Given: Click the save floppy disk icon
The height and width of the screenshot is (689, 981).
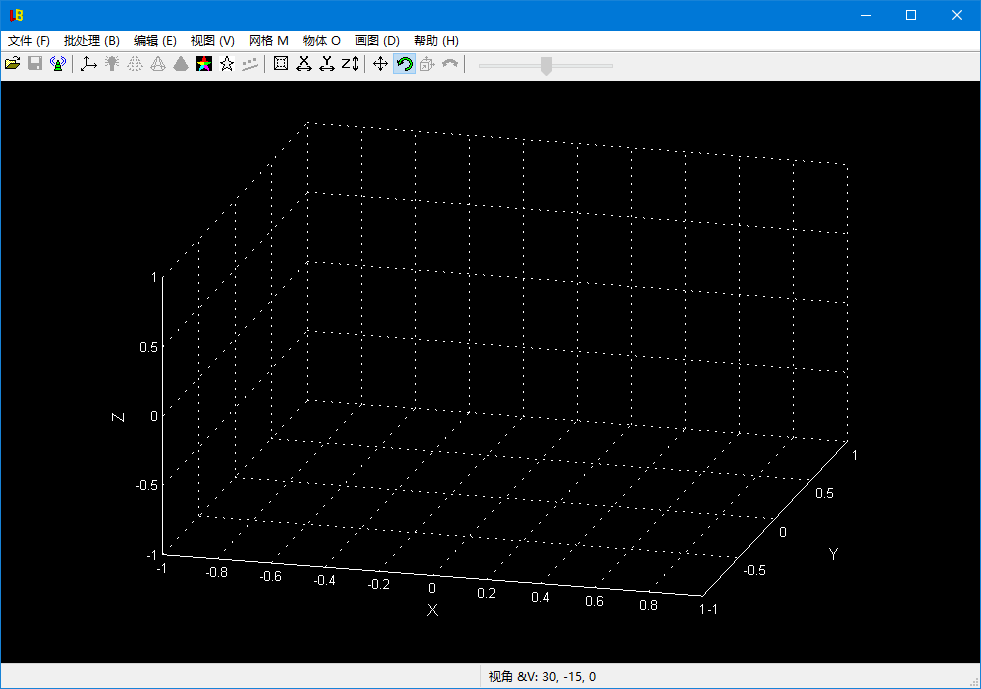Looking at the screenshot, I should 35,63.
